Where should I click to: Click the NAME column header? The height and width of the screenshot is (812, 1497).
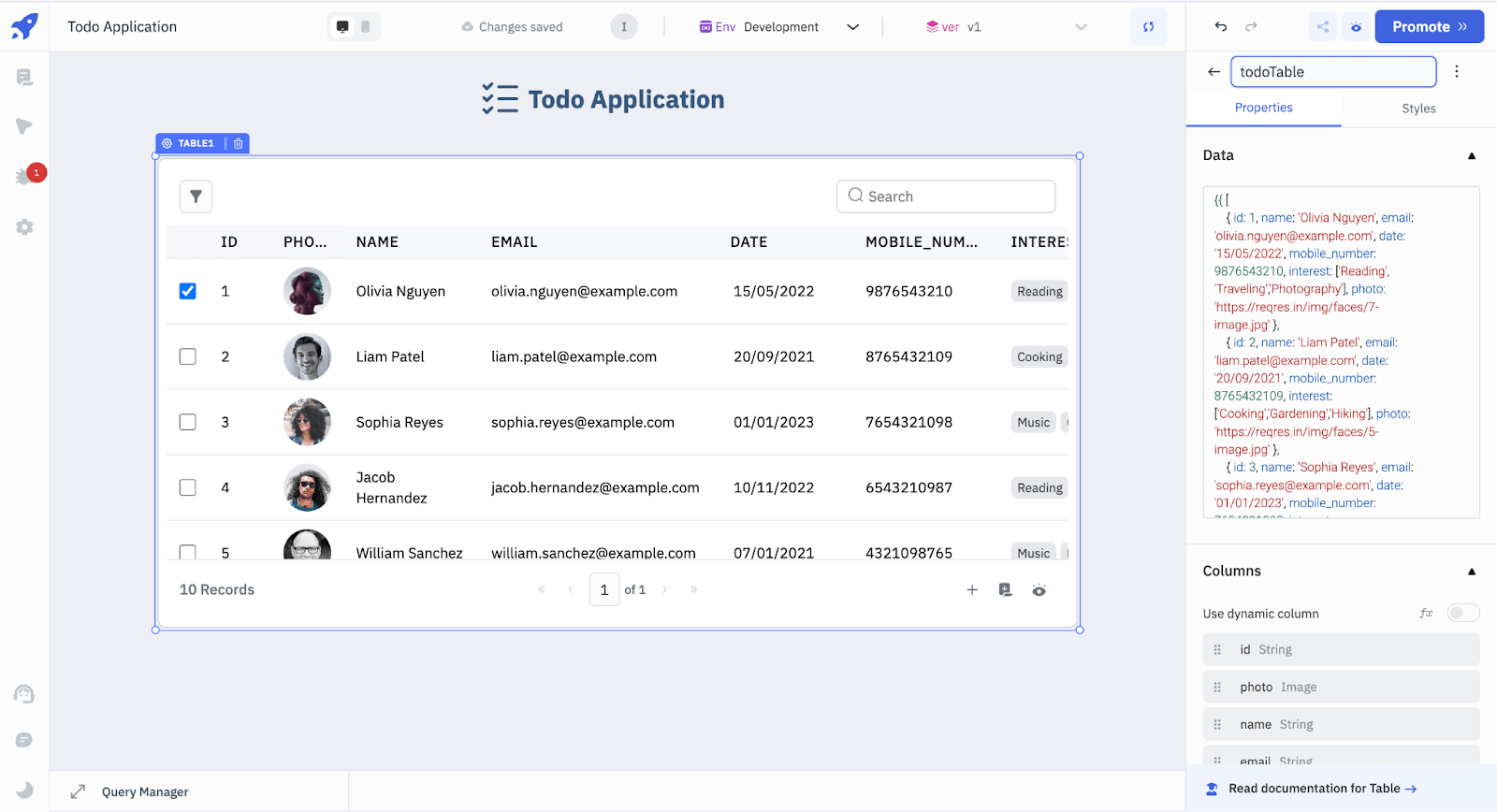tap(377, 242)
